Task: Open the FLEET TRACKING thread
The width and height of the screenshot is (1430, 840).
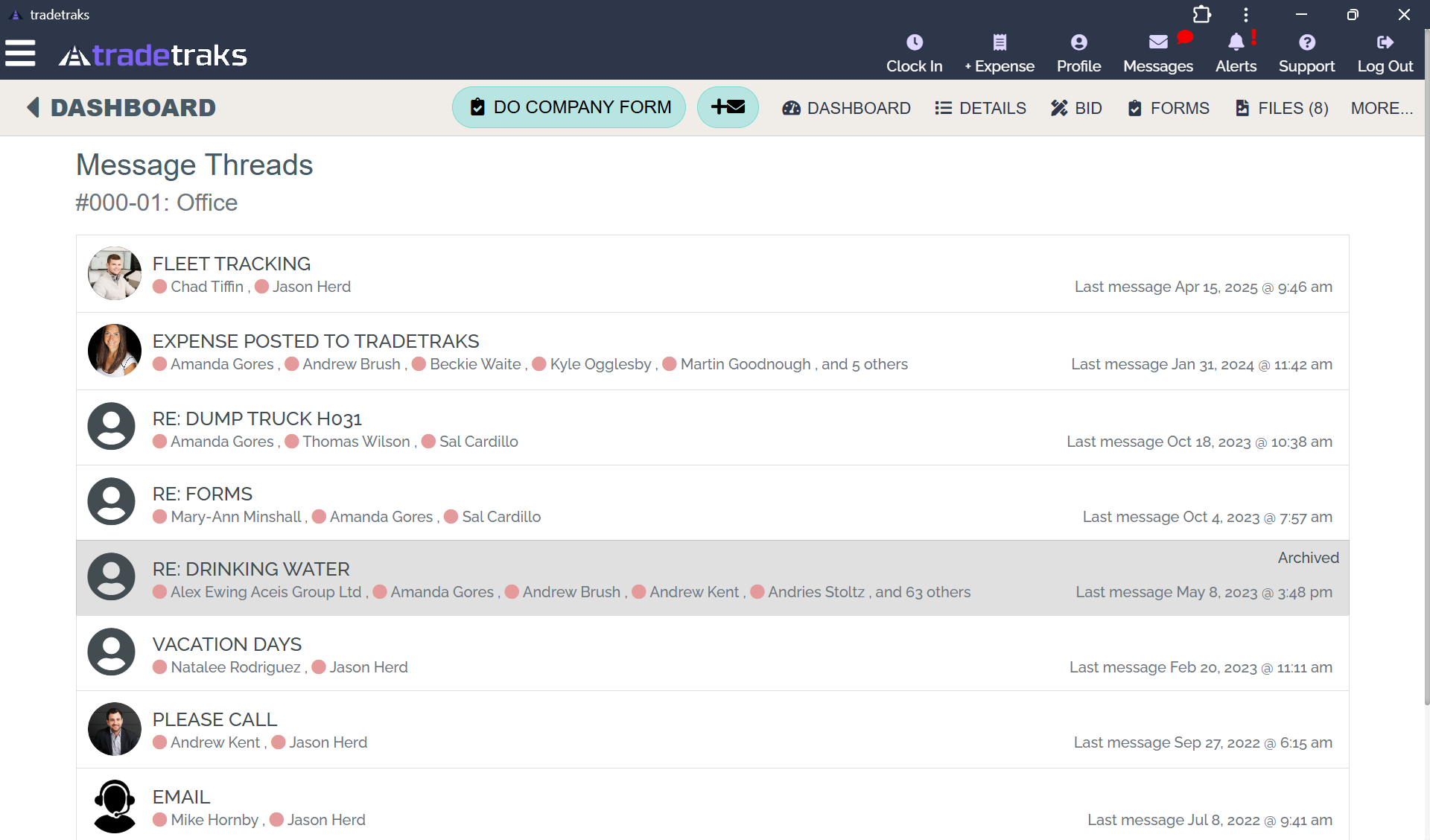Action: pos(712,274)
